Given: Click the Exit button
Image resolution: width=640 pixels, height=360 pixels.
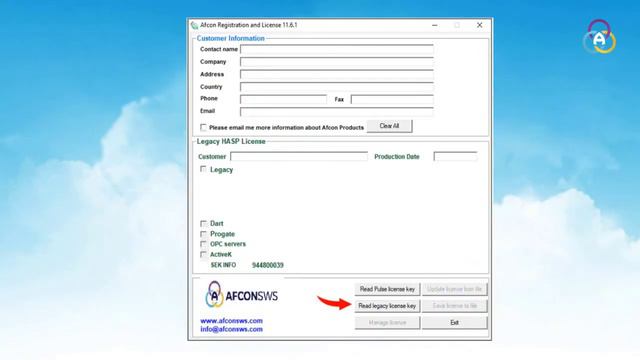Looking at the screenshot, I should click(x=454, y=322).
